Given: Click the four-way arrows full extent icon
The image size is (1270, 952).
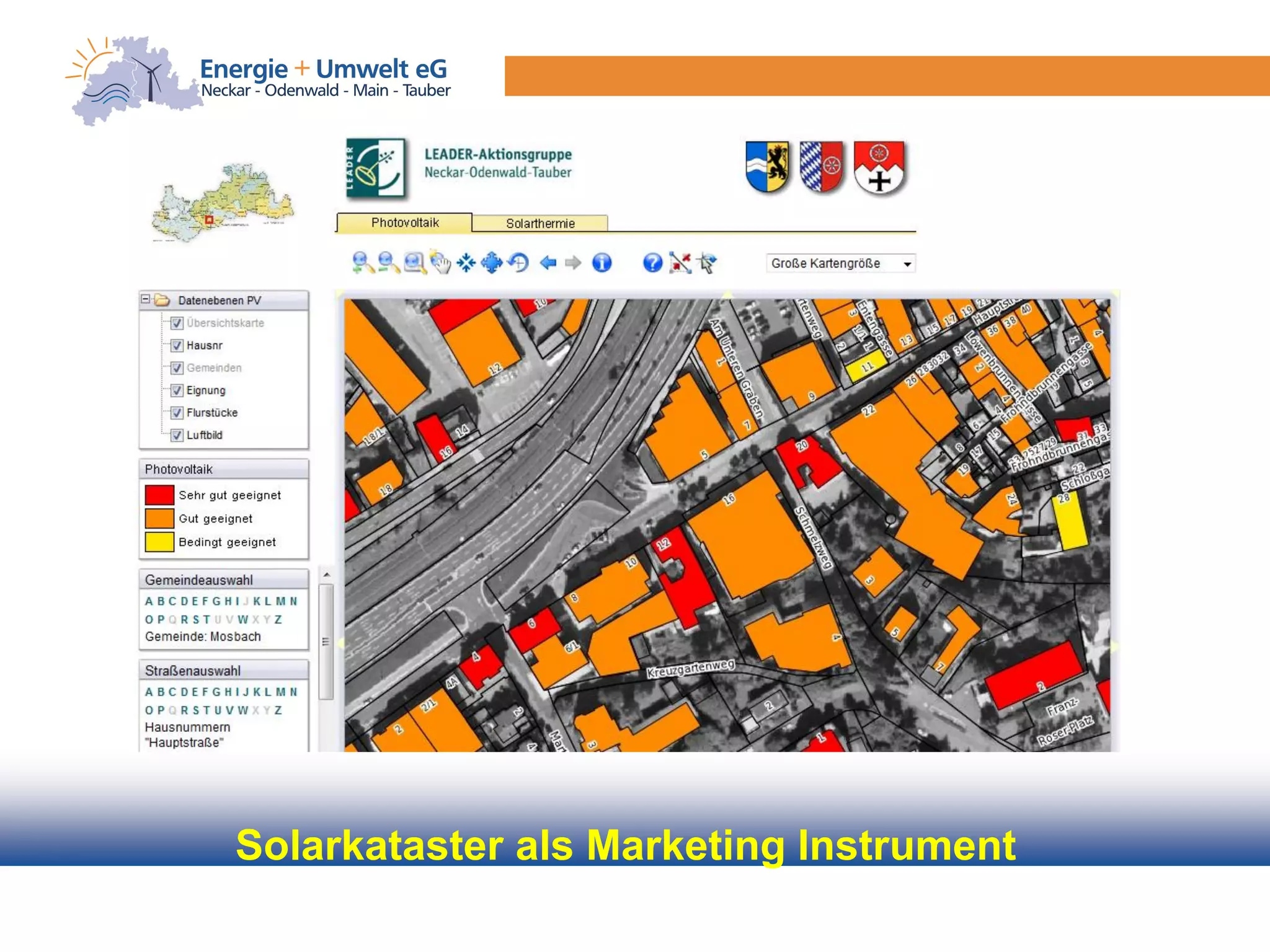Looking at the screenshot, I should pos(491,263).
